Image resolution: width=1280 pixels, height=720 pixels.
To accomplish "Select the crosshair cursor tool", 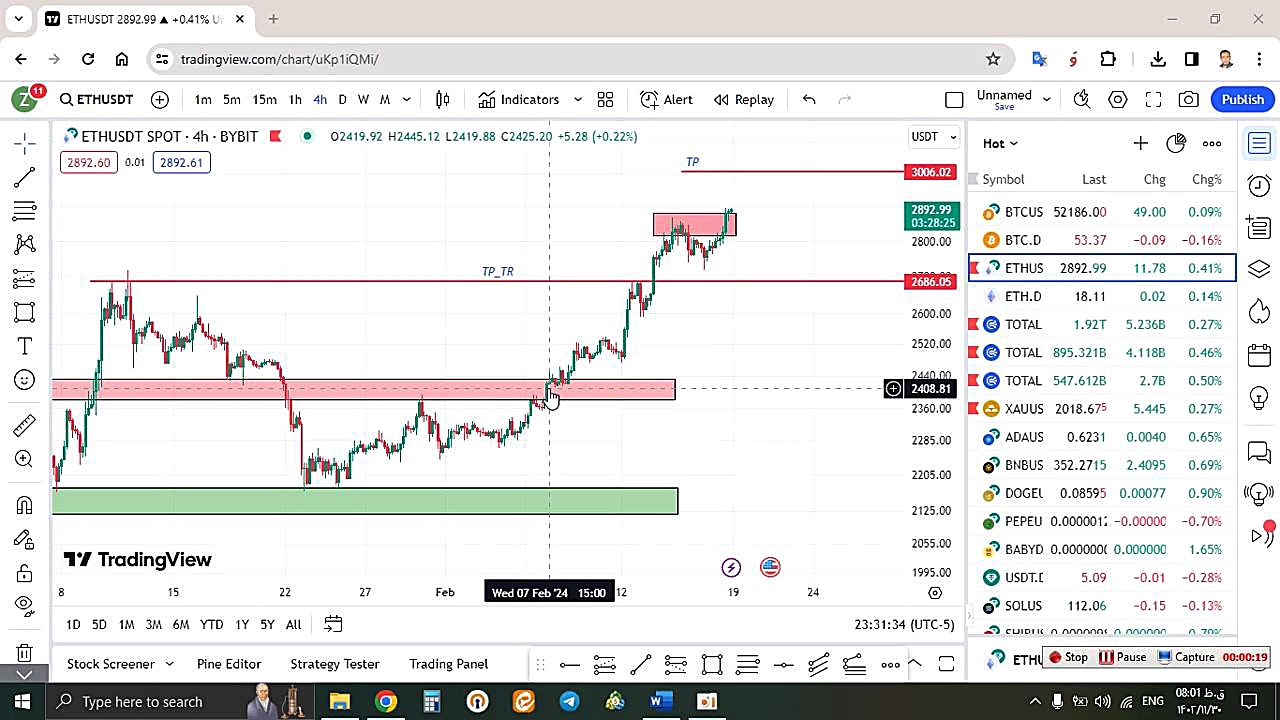I will point(25,143).
